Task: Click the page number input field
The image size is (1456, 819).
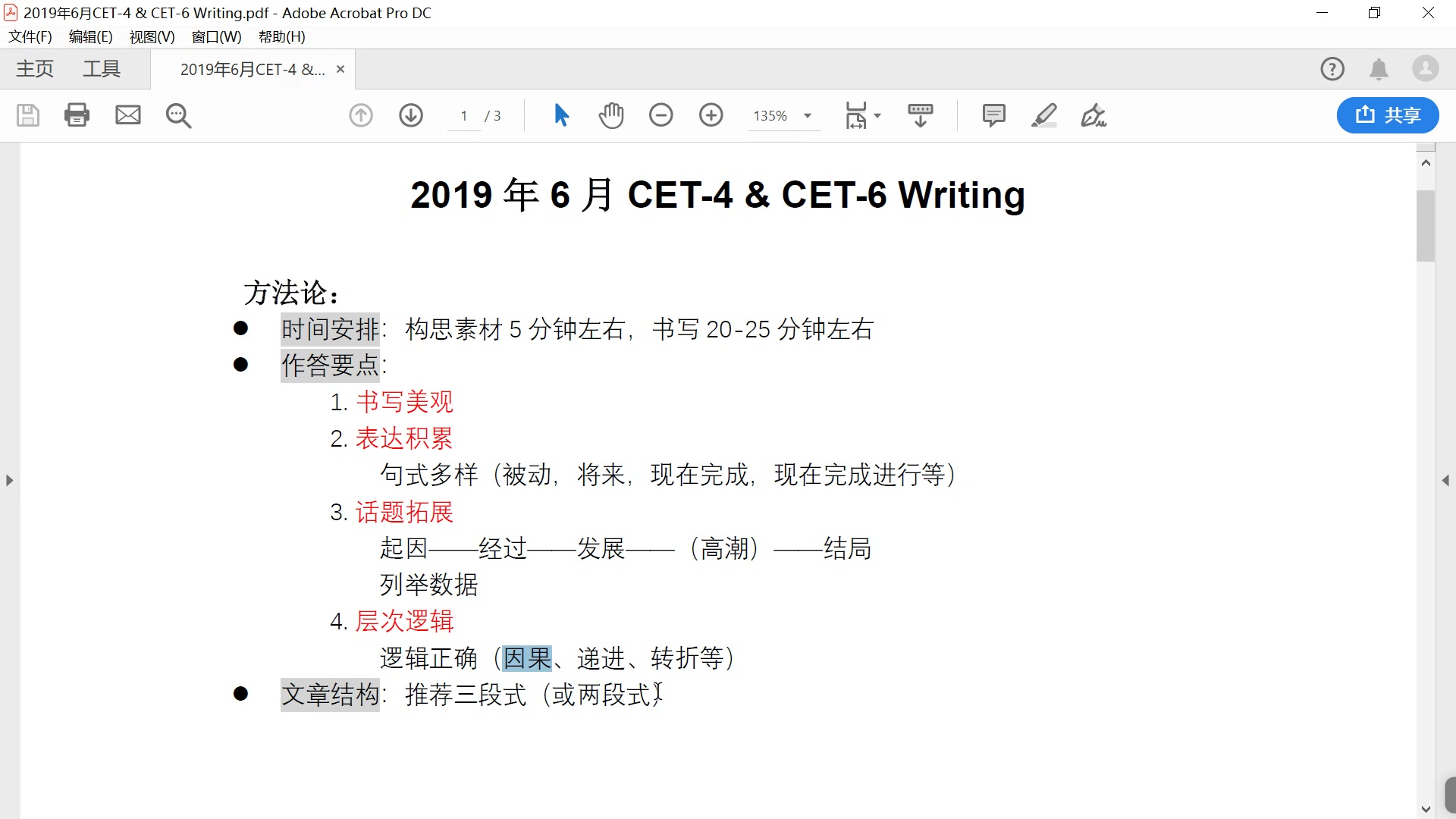Action: (x=463, y=115)
